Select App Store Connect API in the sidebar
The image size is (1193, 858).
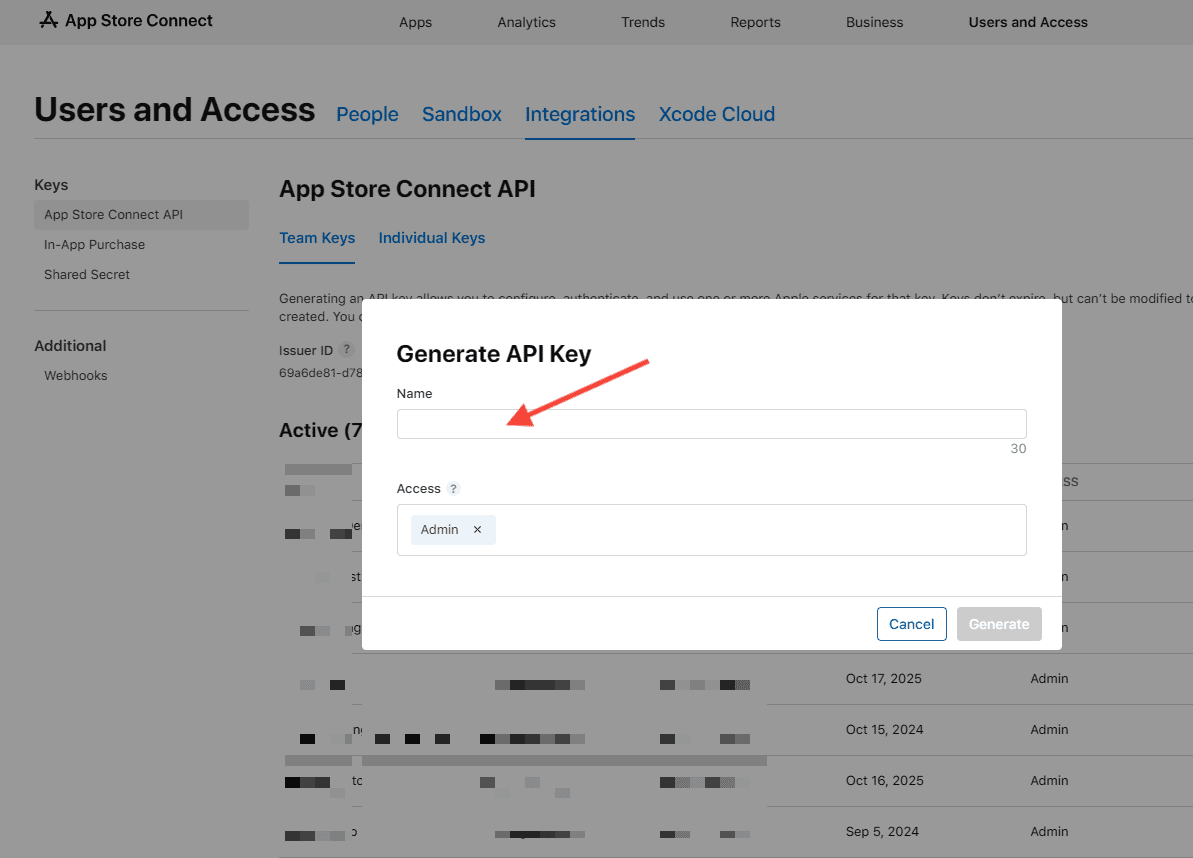142,214
